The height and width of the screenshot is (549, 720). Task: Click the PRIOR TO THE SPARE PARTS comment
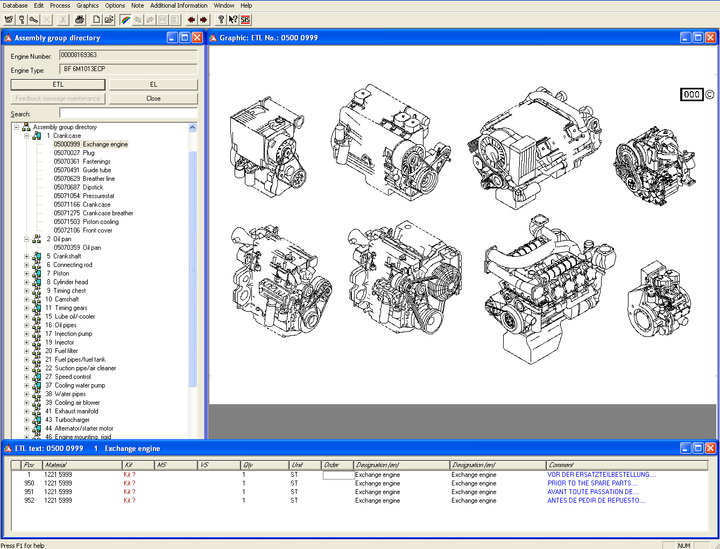pos(592,483)
